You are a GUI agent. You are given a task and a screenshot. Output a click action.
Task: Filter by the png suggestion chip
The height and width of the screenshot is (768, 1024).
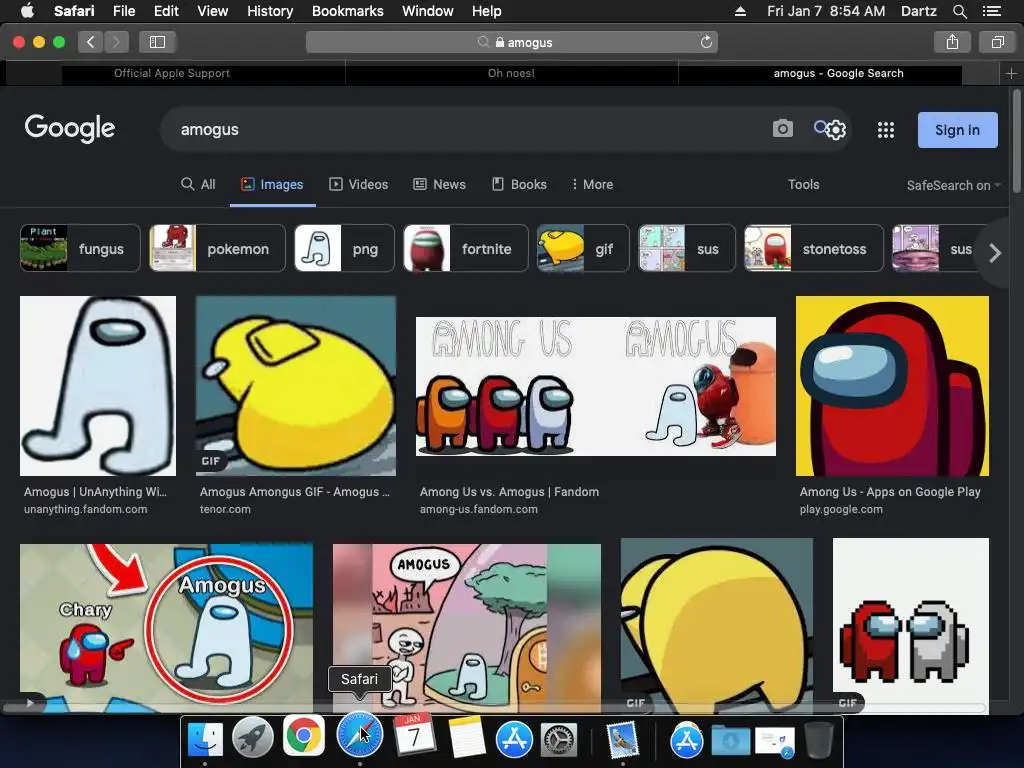tap(344, 248)
